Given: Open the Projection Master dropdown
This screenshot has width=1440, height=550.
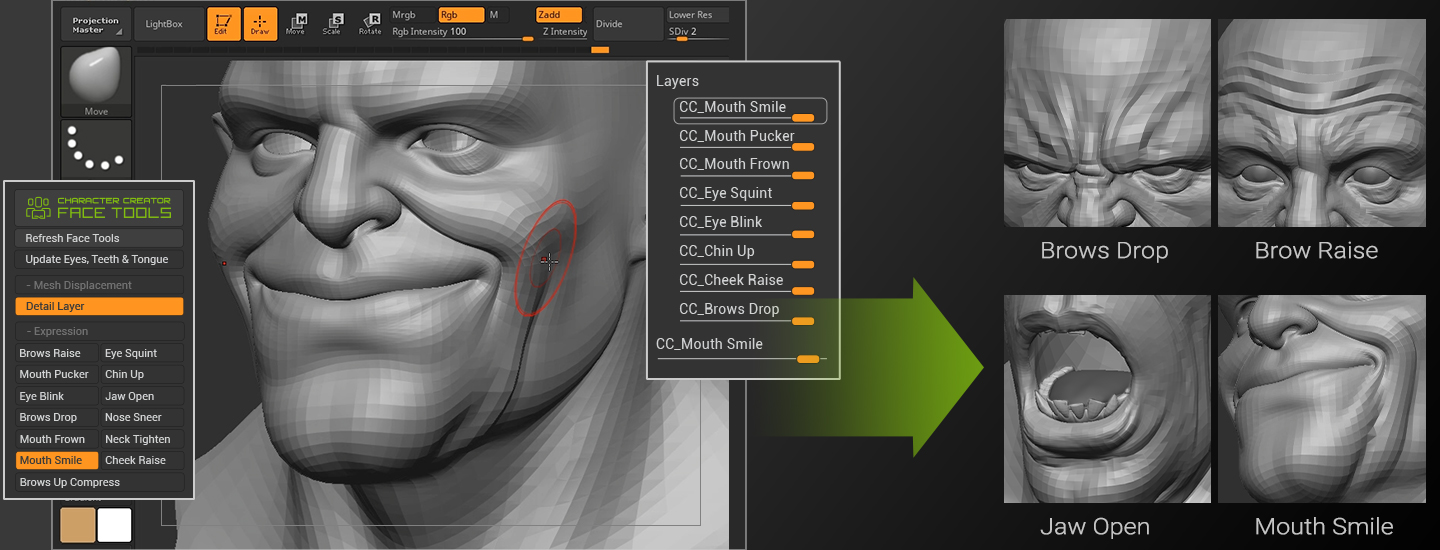Looking at the screenshot, I should (x=95, y=25).
